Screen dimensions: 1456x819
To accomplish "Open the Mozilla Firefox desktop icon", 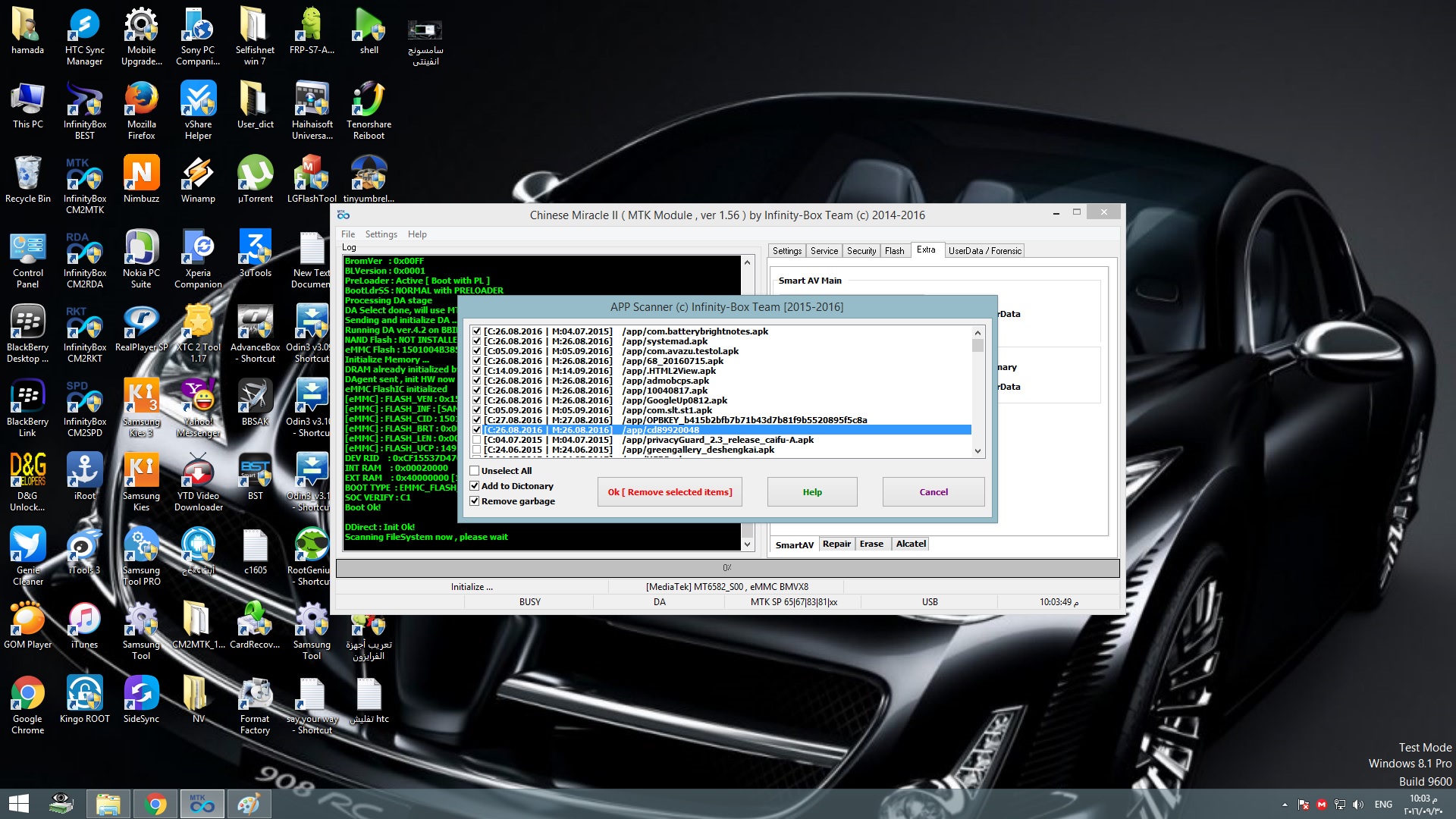I will pos(141,111).
